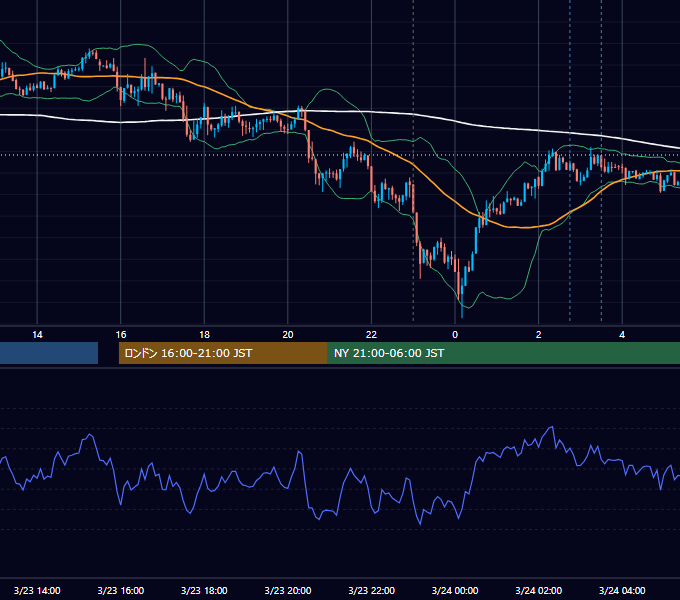Select the London 16:00-21:00 JST session bar
Image resolution: width=680 pixels, height=600 pixels.
click(223, 353)
